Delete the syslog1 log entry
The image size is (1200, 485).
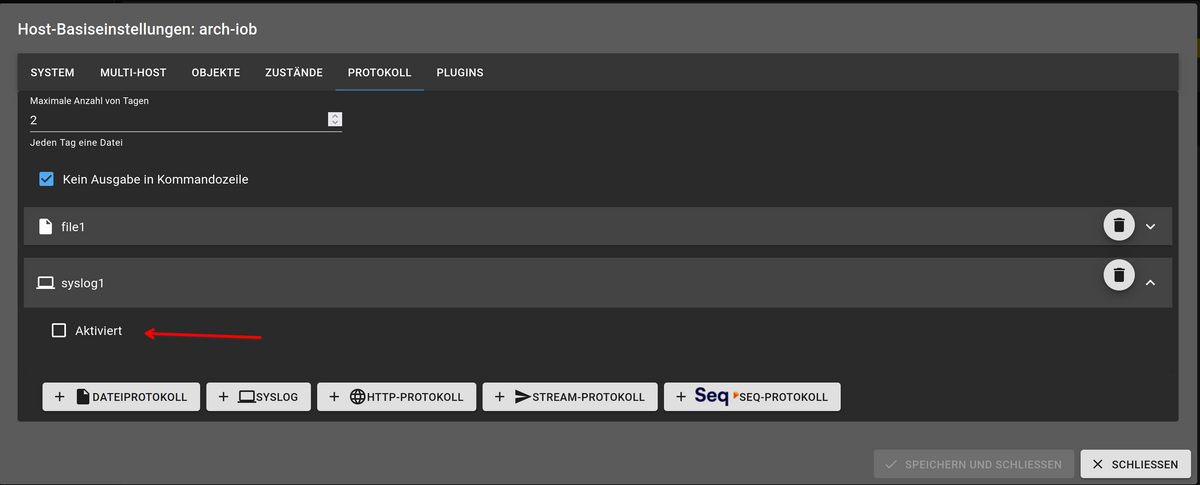pyautogui.click(x=1119, y=274)
